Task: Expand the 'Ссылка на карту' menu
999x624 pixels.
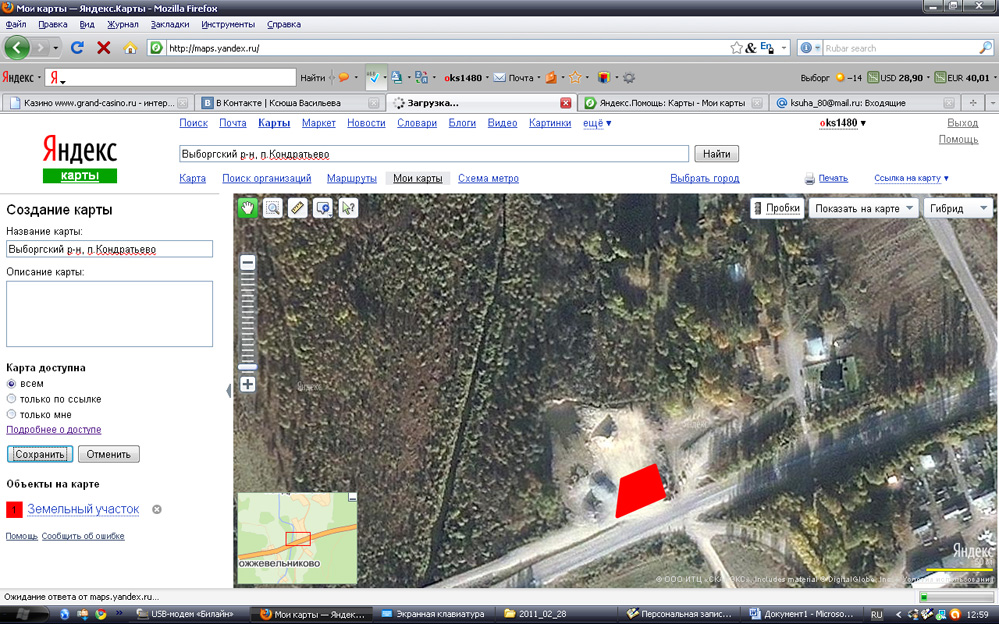Action: pyautogui.click(x=911, y=178)
